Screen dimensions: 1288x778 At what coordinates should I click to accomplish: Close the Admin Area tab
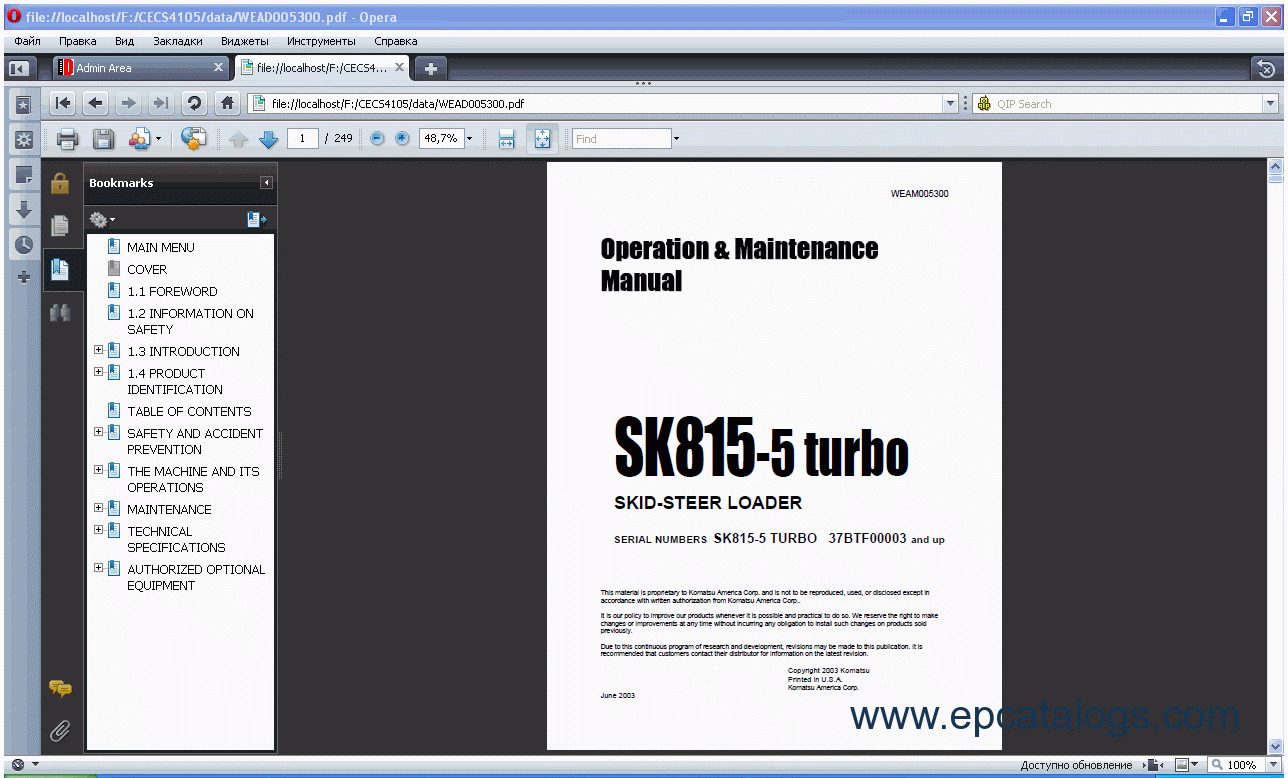tap(219, 68)
